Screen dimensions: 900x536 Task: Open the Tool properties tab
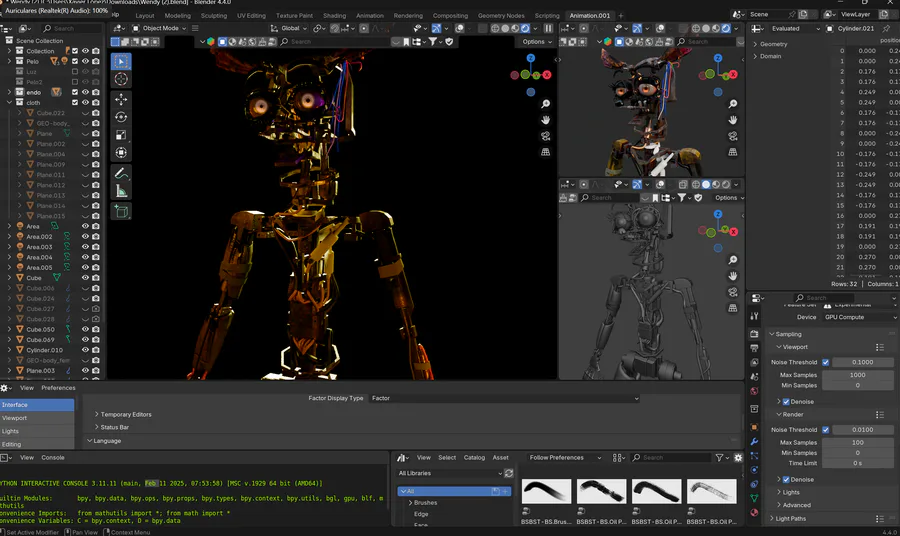754,316
